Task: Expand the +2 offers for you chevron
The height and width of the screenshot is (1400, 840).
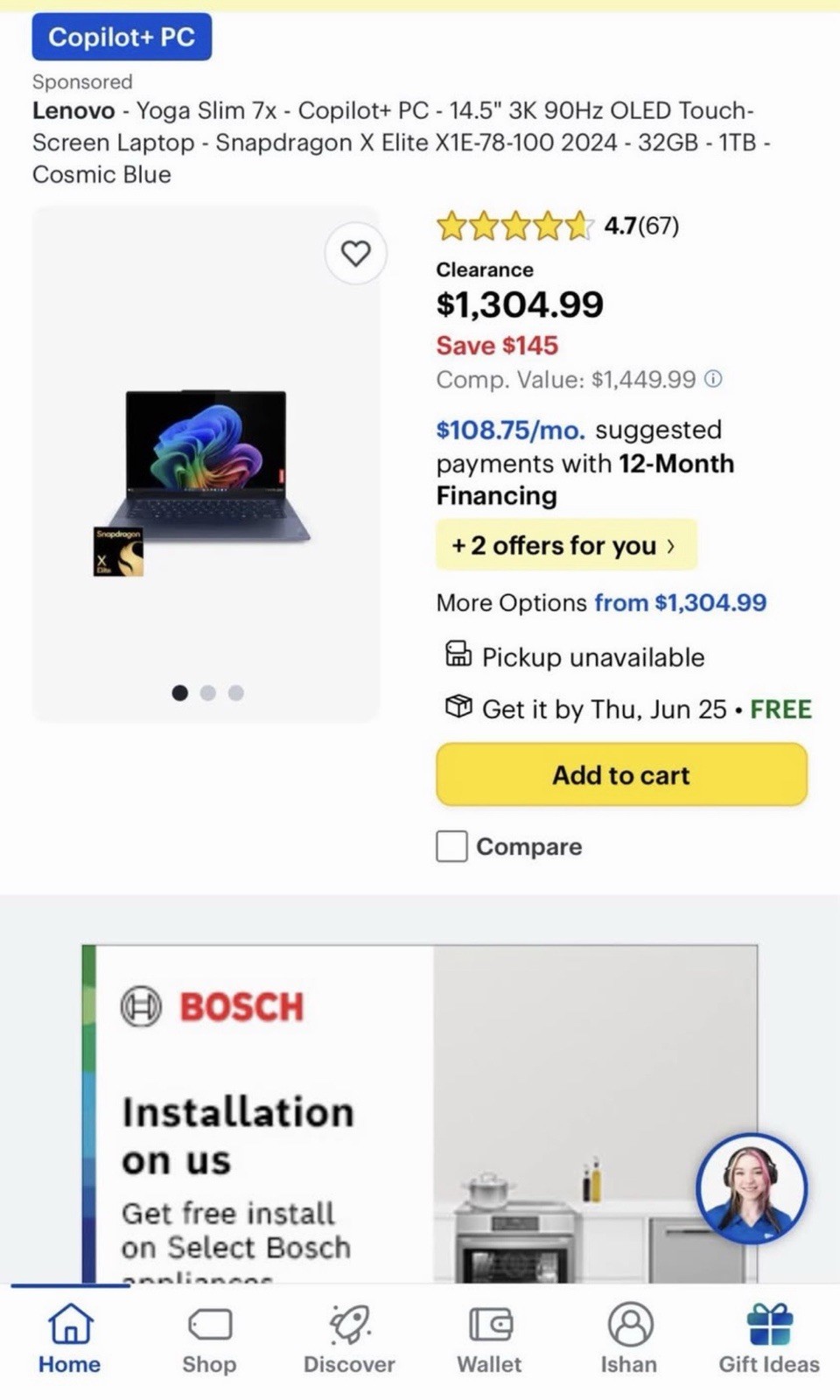Action: [x=671, y=545]
